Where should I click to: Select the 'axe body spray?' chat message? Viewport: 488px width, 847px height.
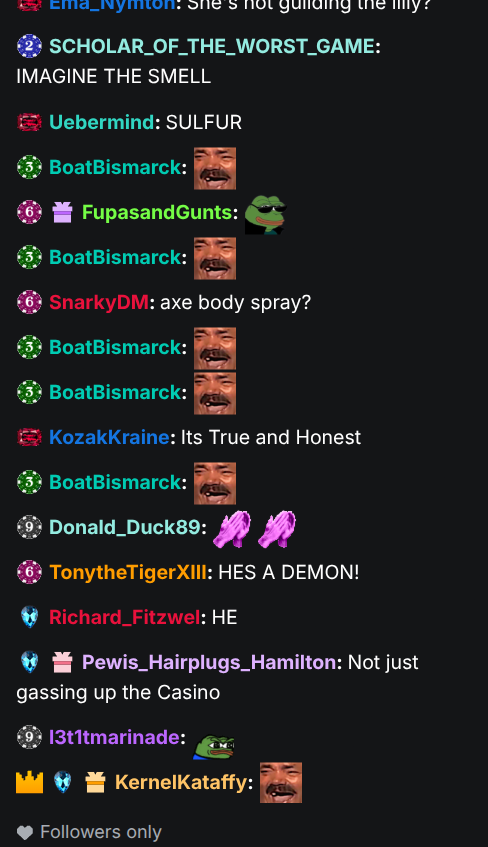(236, 302)
